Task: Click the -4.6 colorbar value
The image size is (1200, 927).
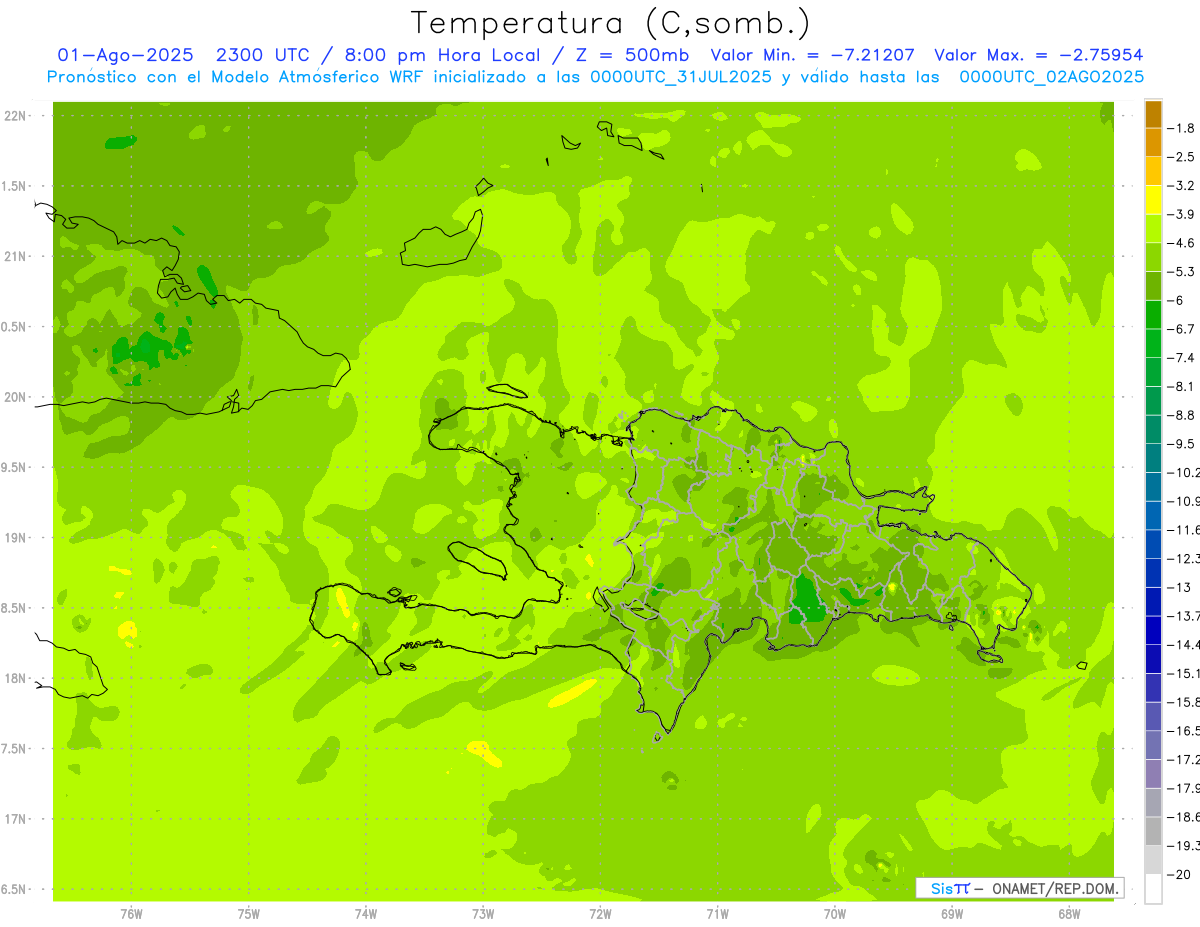Action: tap(1182, 243)
